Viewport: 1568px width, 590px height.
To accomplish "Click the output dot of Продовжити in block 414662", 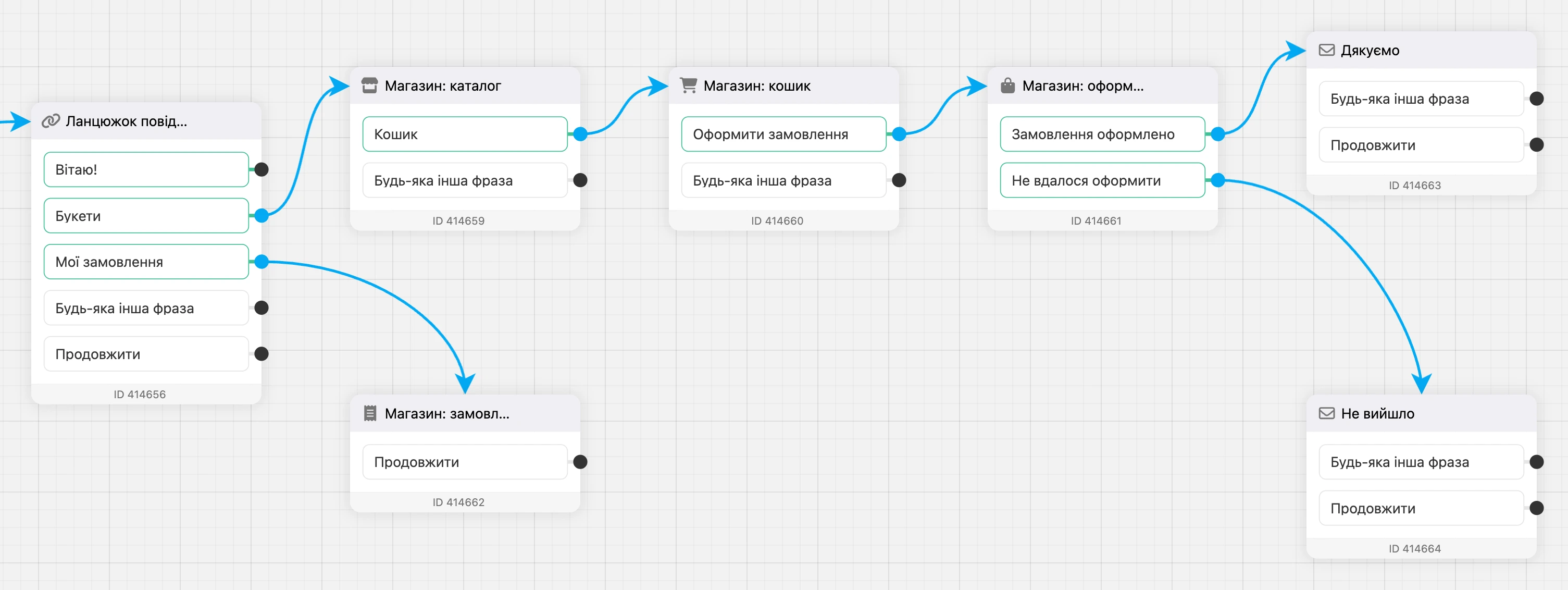I will pyautogui.click(x=580, y=462).
